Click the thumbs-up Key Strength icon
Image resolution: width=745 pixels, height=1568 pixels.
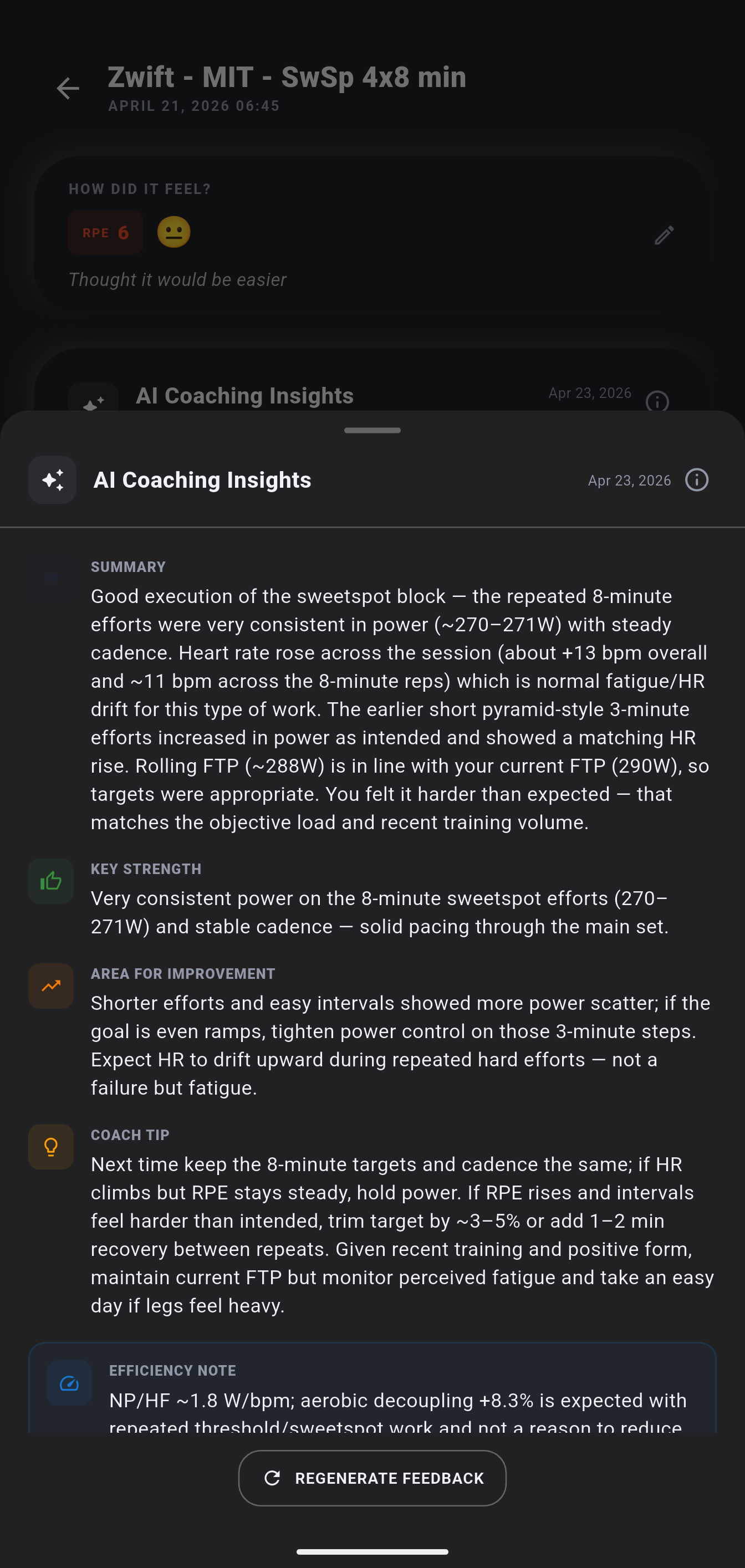(51, 881)
